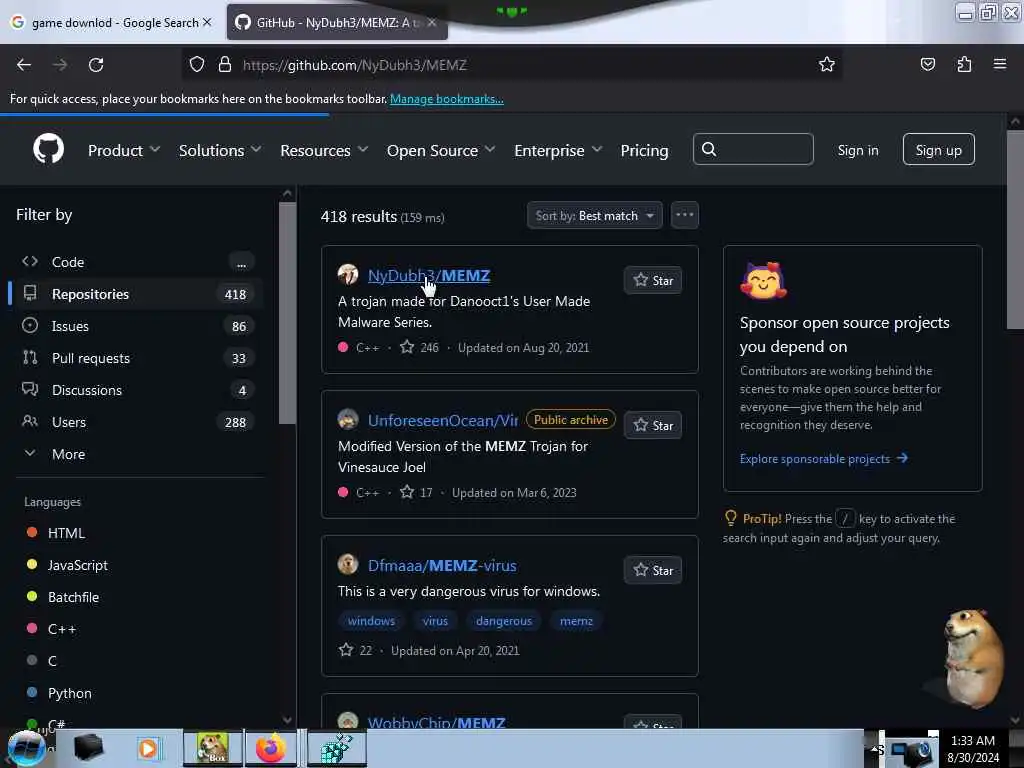Filter by Repositories

[136, 294]
